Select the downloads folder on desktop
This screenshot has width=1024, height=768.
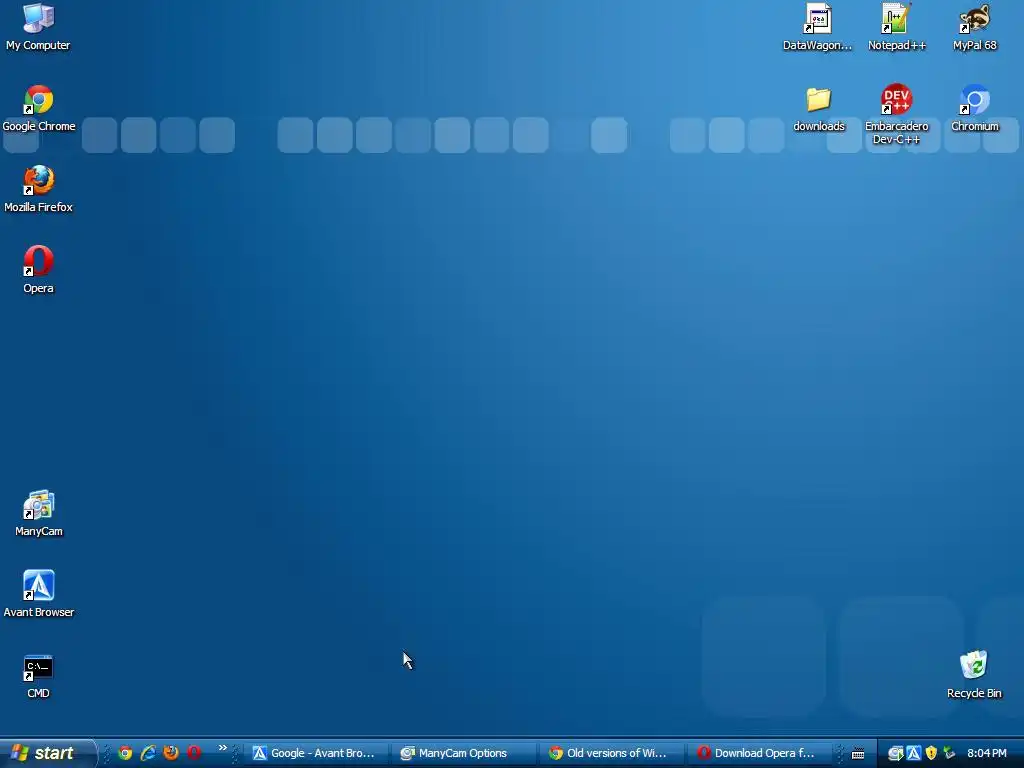(x=818, y=108)
